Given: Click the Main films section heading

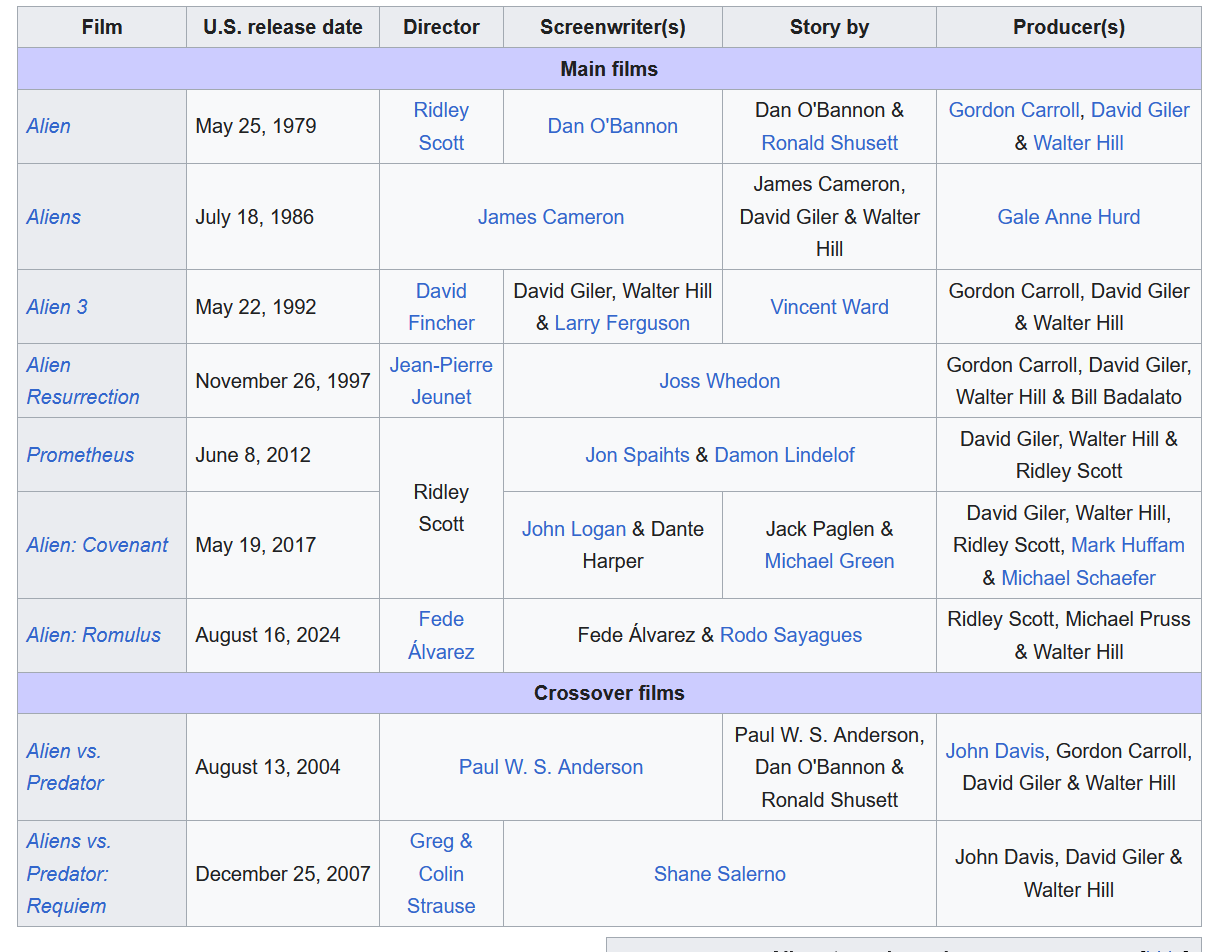Looking at the screenshot, I should click(x=609, y=69).
